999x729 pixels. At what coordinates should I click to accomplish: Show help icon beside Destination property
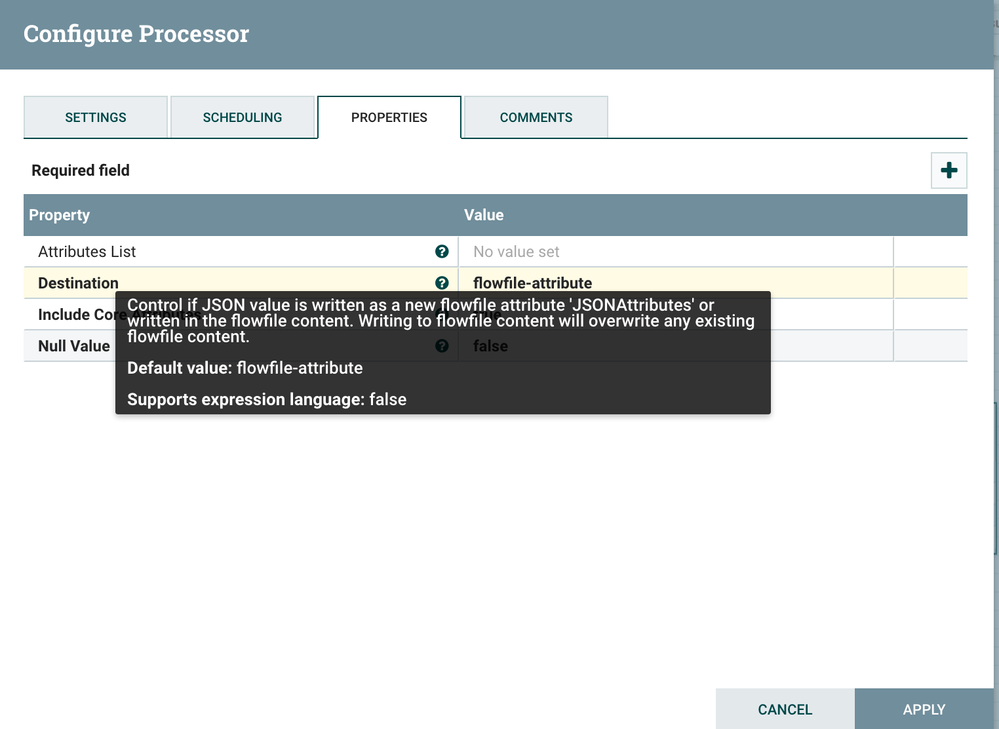[x=442, y=283]
